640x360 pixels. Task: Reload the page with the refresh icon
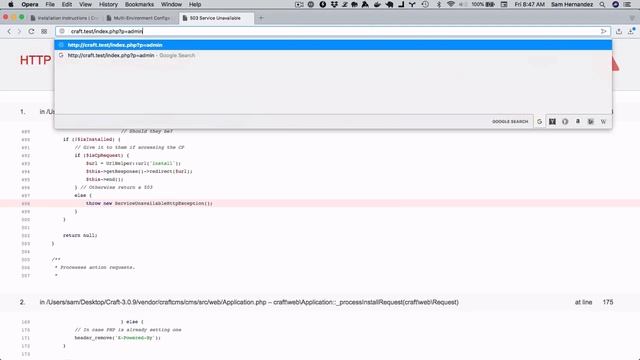(x=31, y=31)
